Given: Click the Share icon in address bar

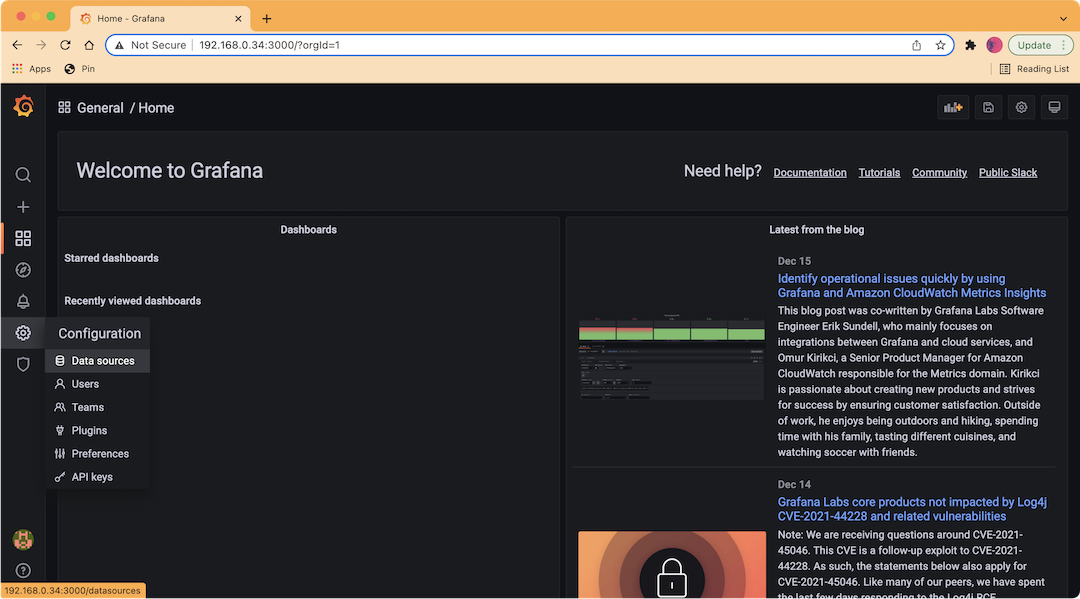Looking at the screenshot, I should point(917,45).
